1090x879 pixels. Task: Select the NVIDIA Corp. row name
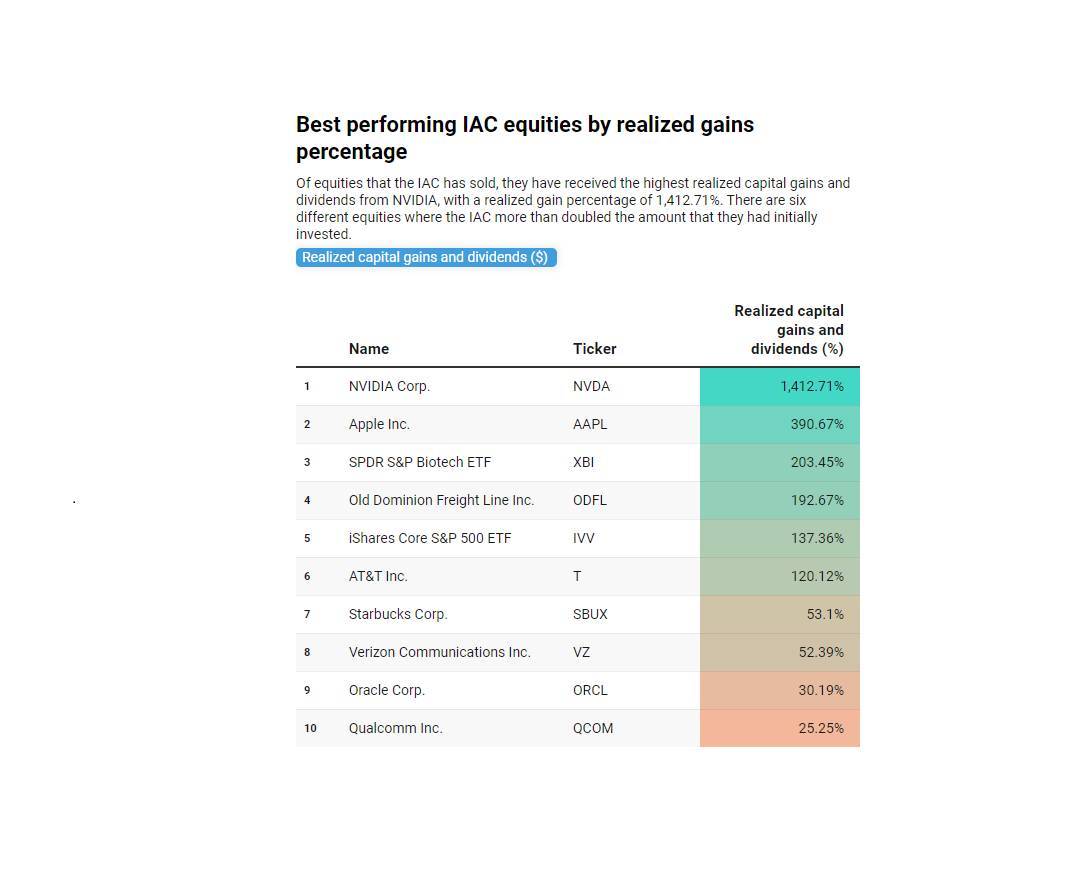389,387
